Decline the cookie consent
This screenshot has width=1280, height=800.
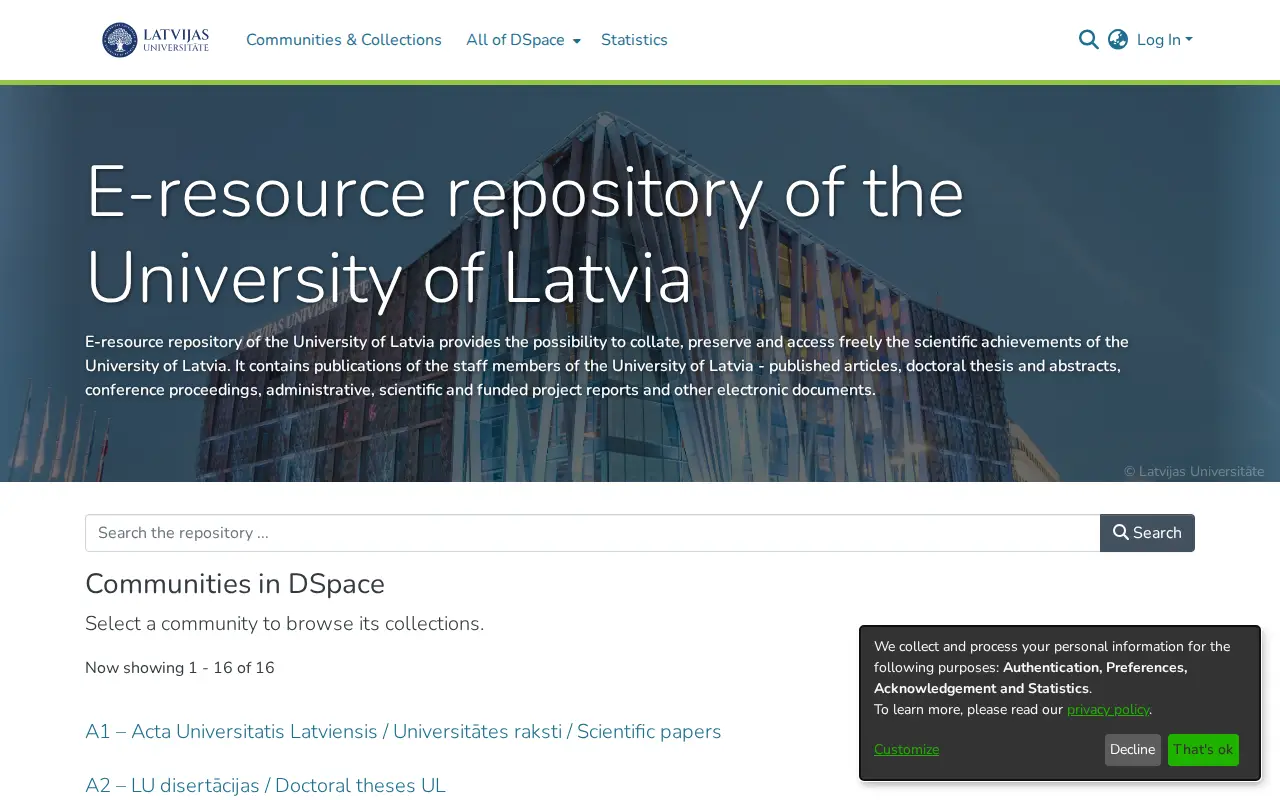tap(1133, 750)
